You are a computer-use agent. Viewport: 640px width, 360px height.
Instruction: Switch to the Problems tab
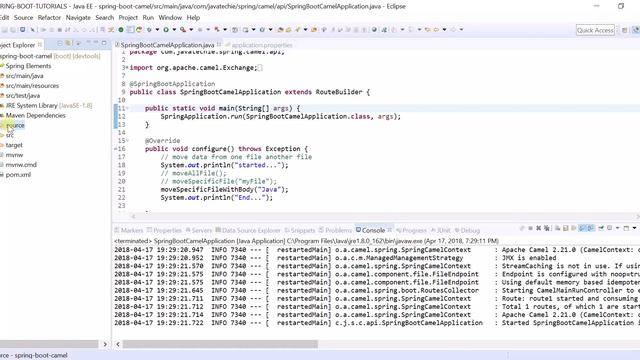point(335,230)
